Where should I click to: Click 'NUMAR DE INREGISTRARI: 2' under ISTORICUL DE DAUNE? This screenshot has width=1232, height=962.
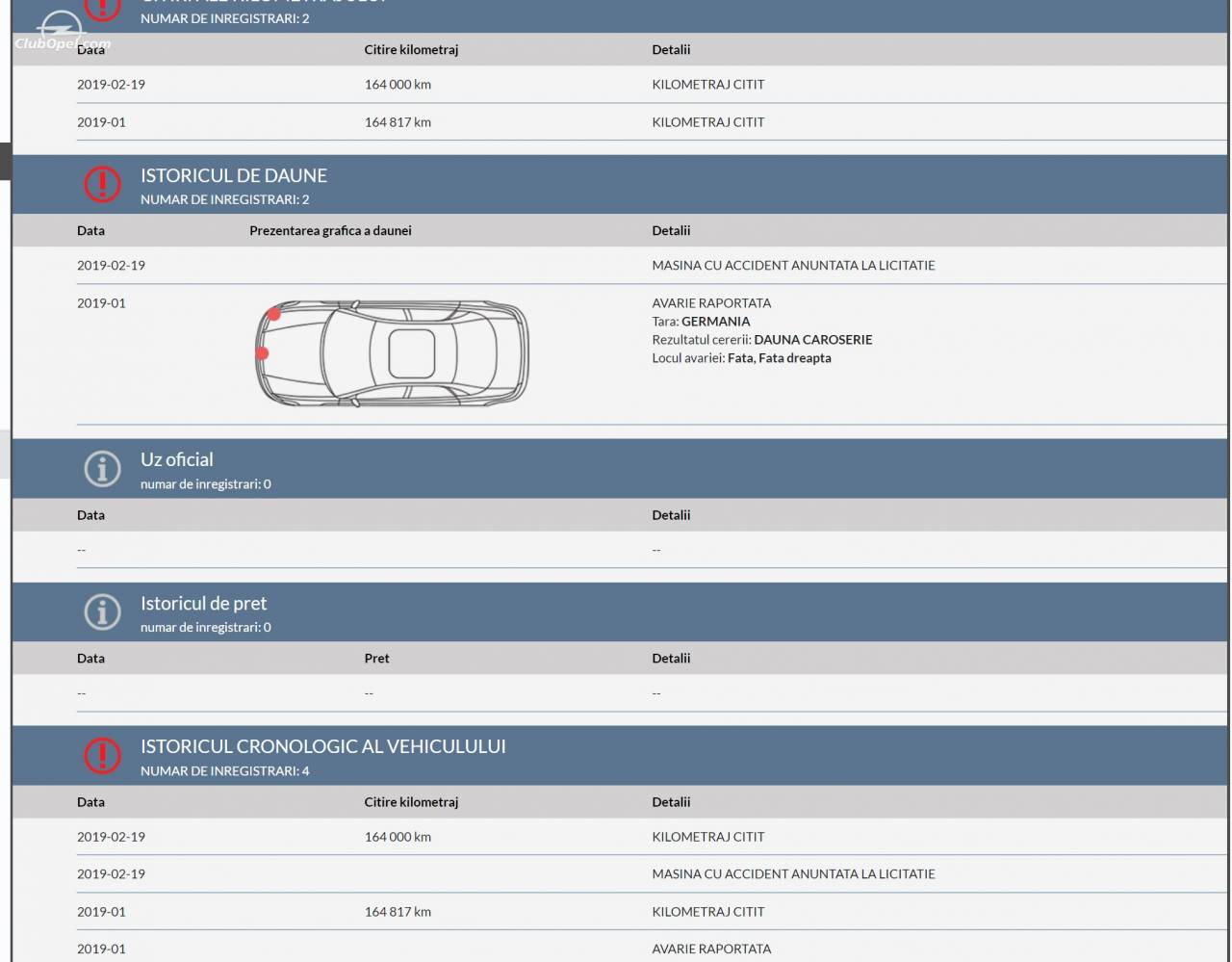pos(225,199)
